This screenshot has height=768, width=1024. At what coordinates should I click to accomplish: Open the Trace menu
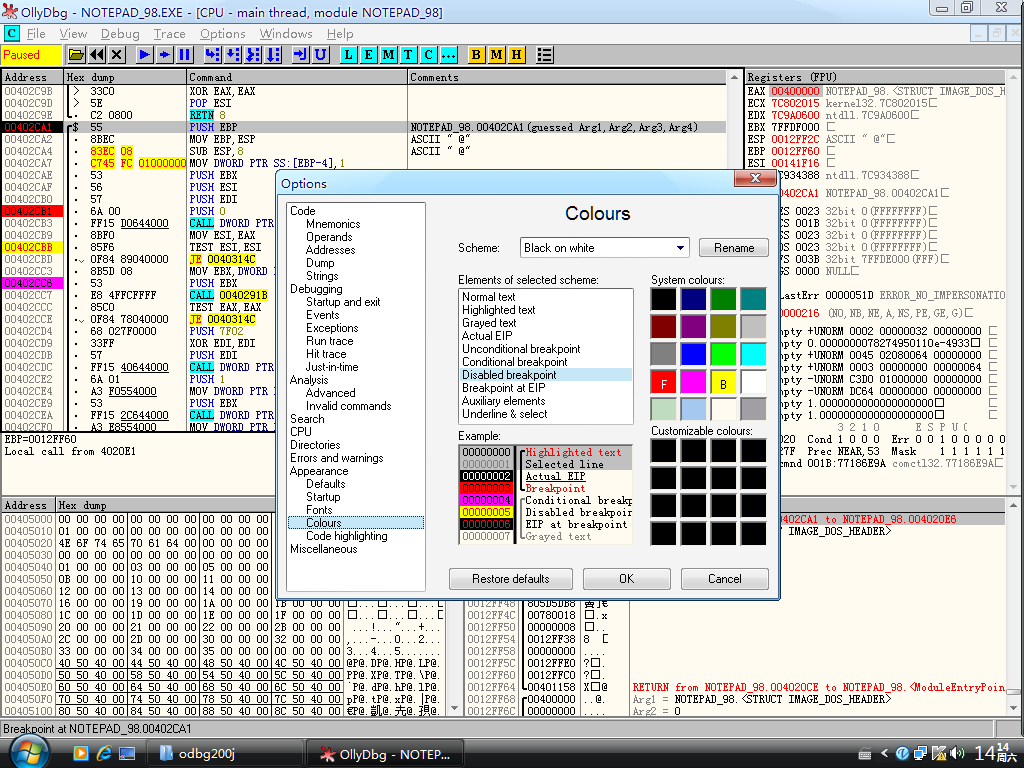169,34
